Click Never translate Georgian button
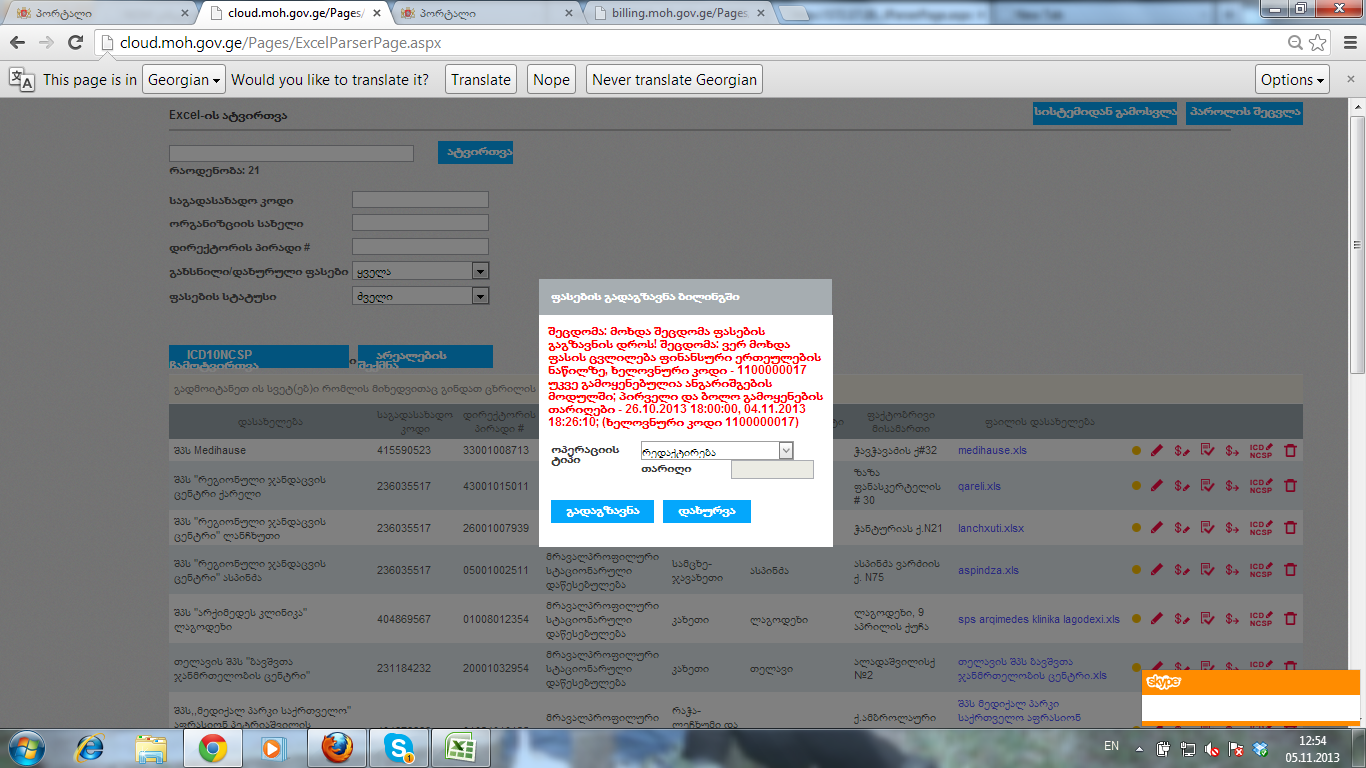The image size is (1366, 768). 674,80
